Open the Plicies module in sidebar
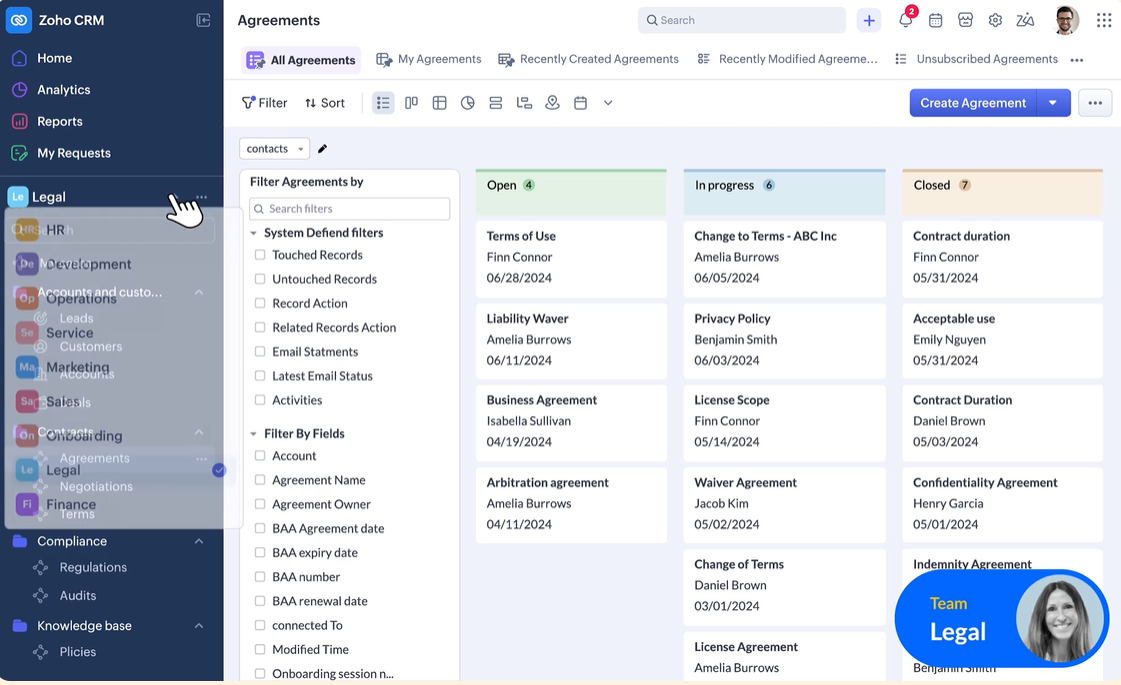The width and height of the screenshot is (1121, 685). click(77, 651)
